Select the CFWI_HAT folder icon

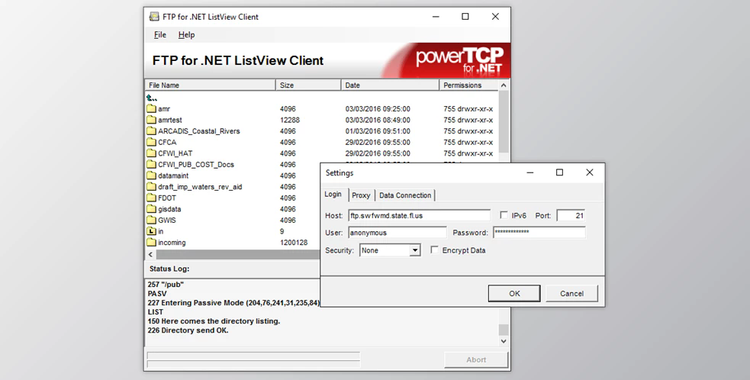pyautogui.click(x=151, y=153)
